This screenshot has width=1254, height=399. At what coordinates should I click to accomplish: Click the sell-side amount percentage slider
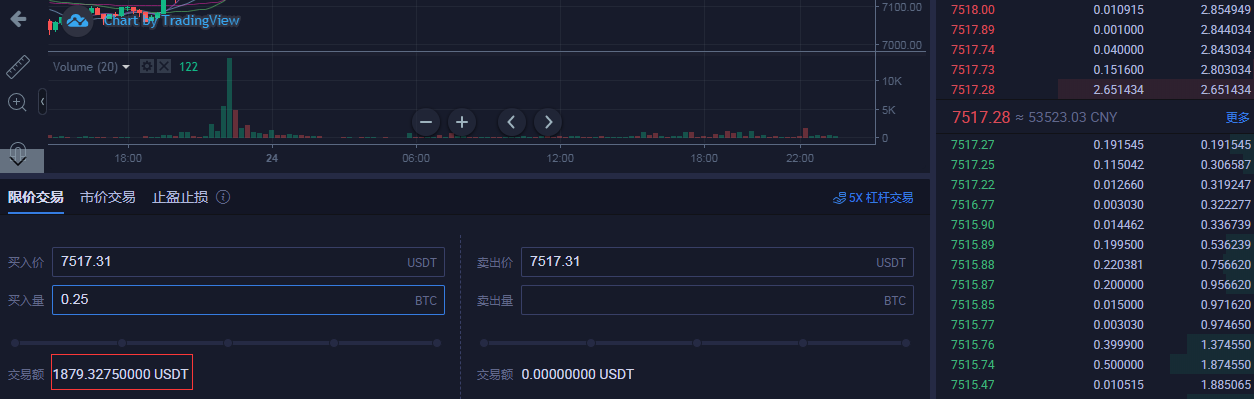point(695,343)
